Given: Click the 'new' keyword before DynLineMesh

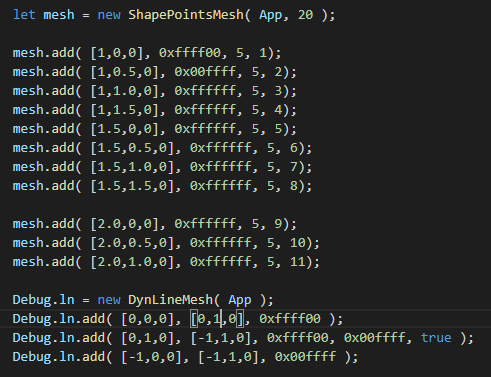Looking at the screenshot, I should pos(109,300).
